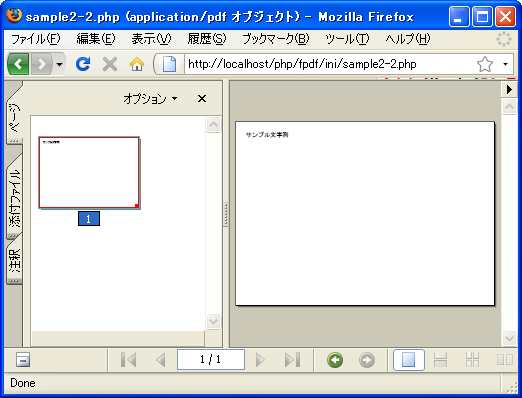Open the ヘルプ(H) menu
Screen dimensions: 522x398
(408, 39)
